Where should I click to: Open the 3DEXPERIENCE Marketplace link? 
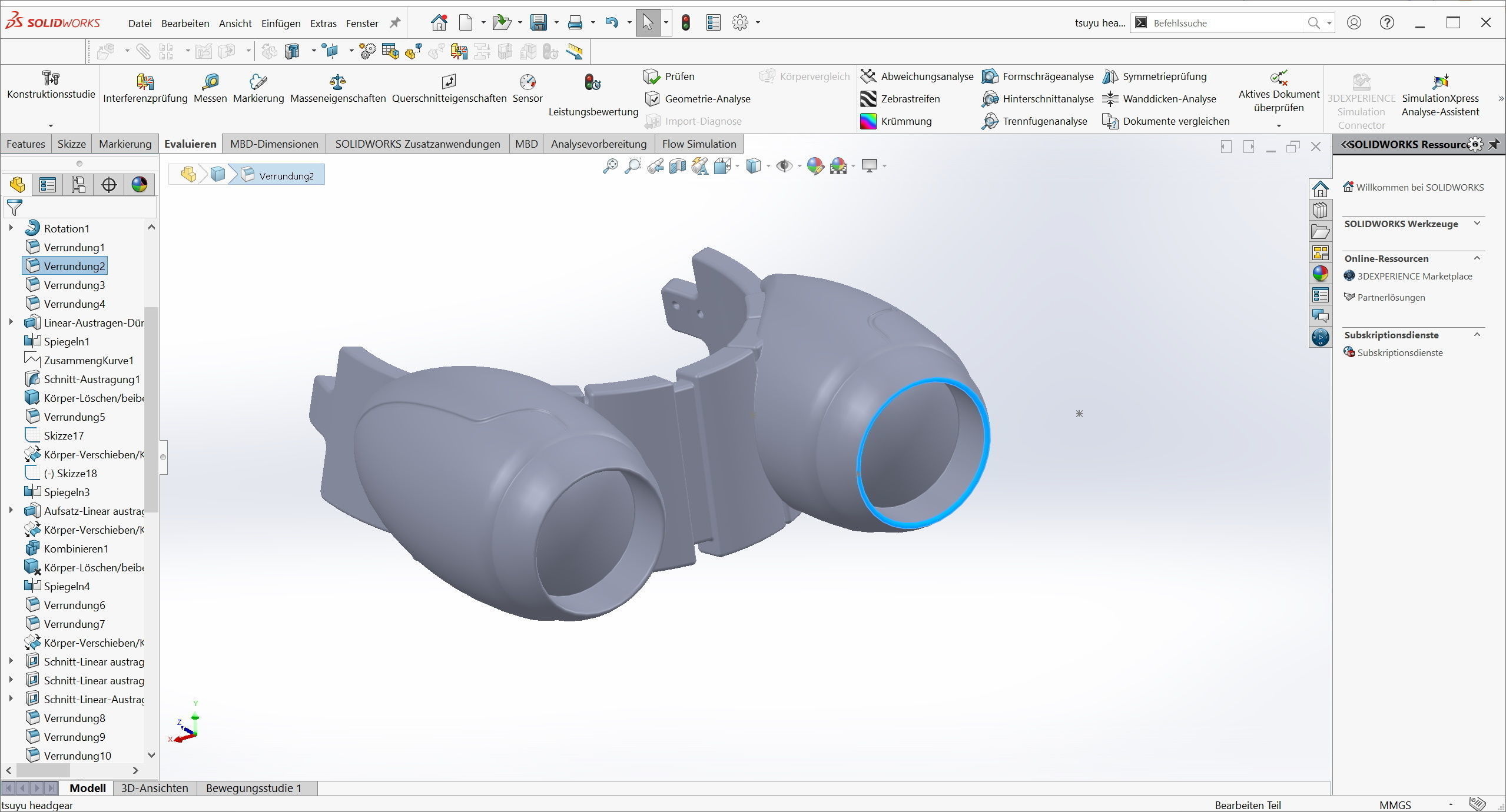(x=1414, y=276)
